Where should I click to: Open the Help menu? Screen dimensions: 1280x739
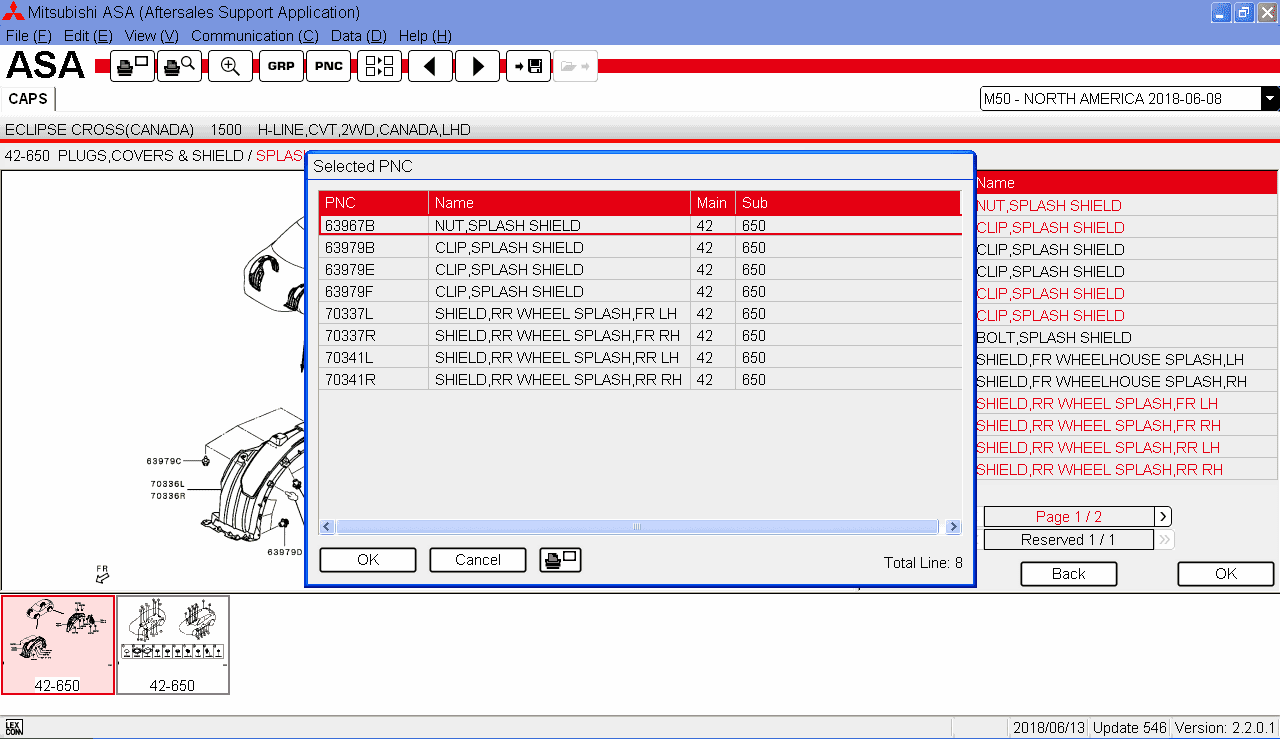coord(425,36)
